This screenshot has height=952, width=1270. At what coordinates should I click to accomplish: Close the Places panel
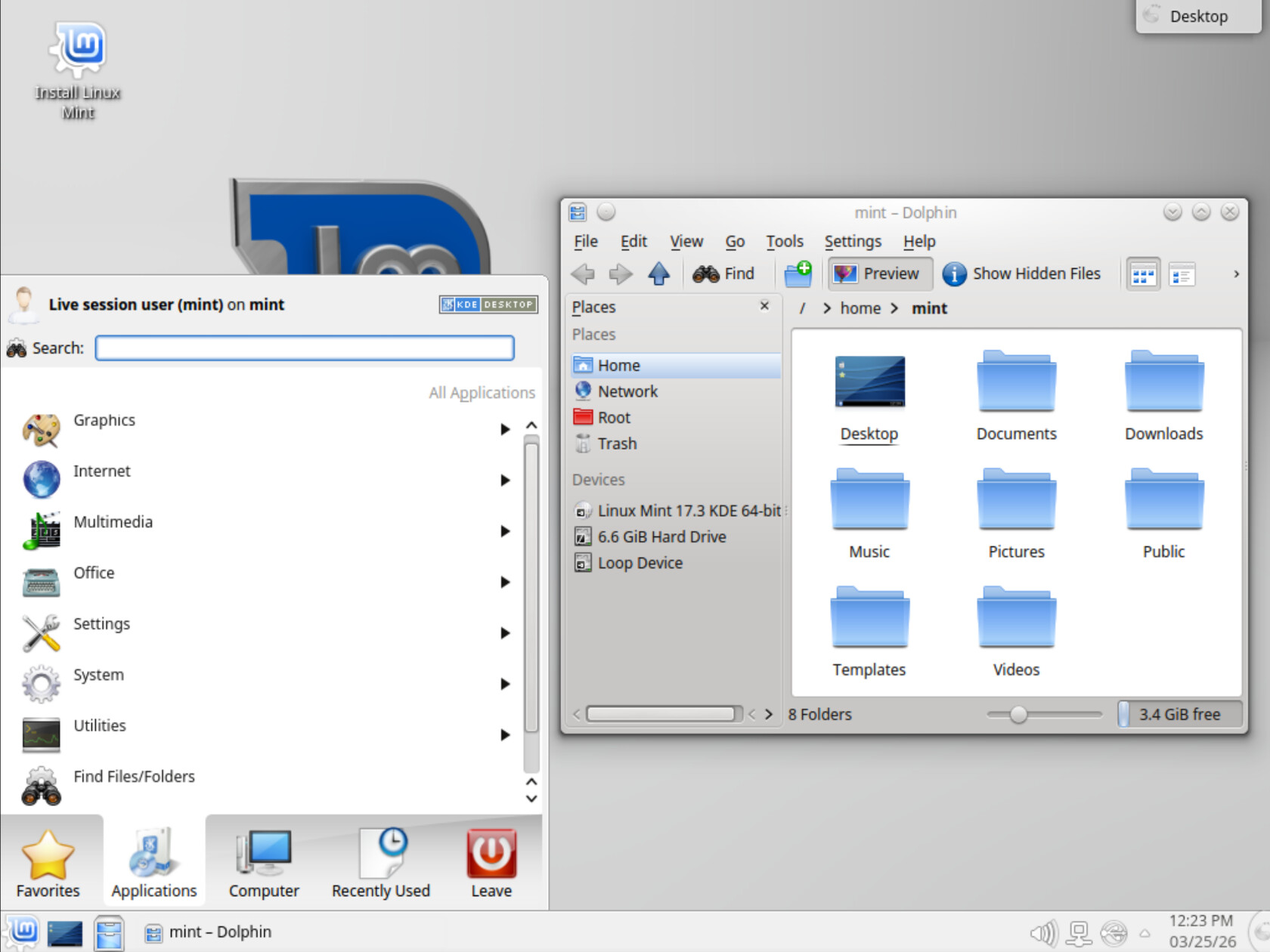[x=764, y=305]
